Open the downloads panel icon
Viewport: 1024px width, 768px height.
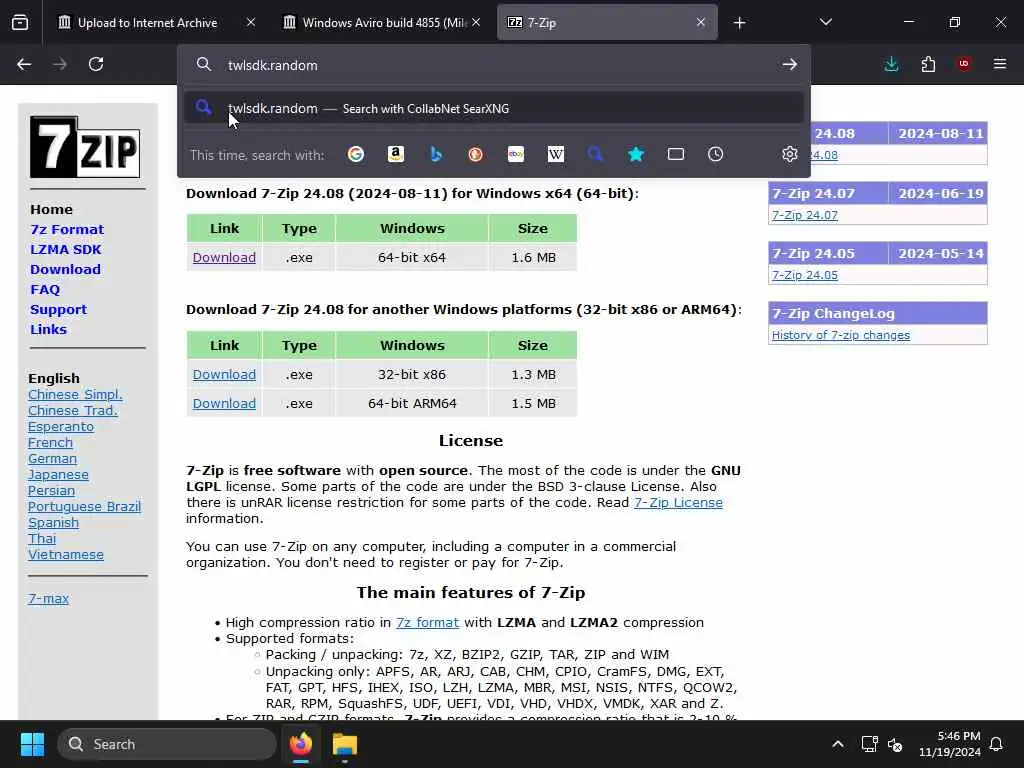(891, 64)
